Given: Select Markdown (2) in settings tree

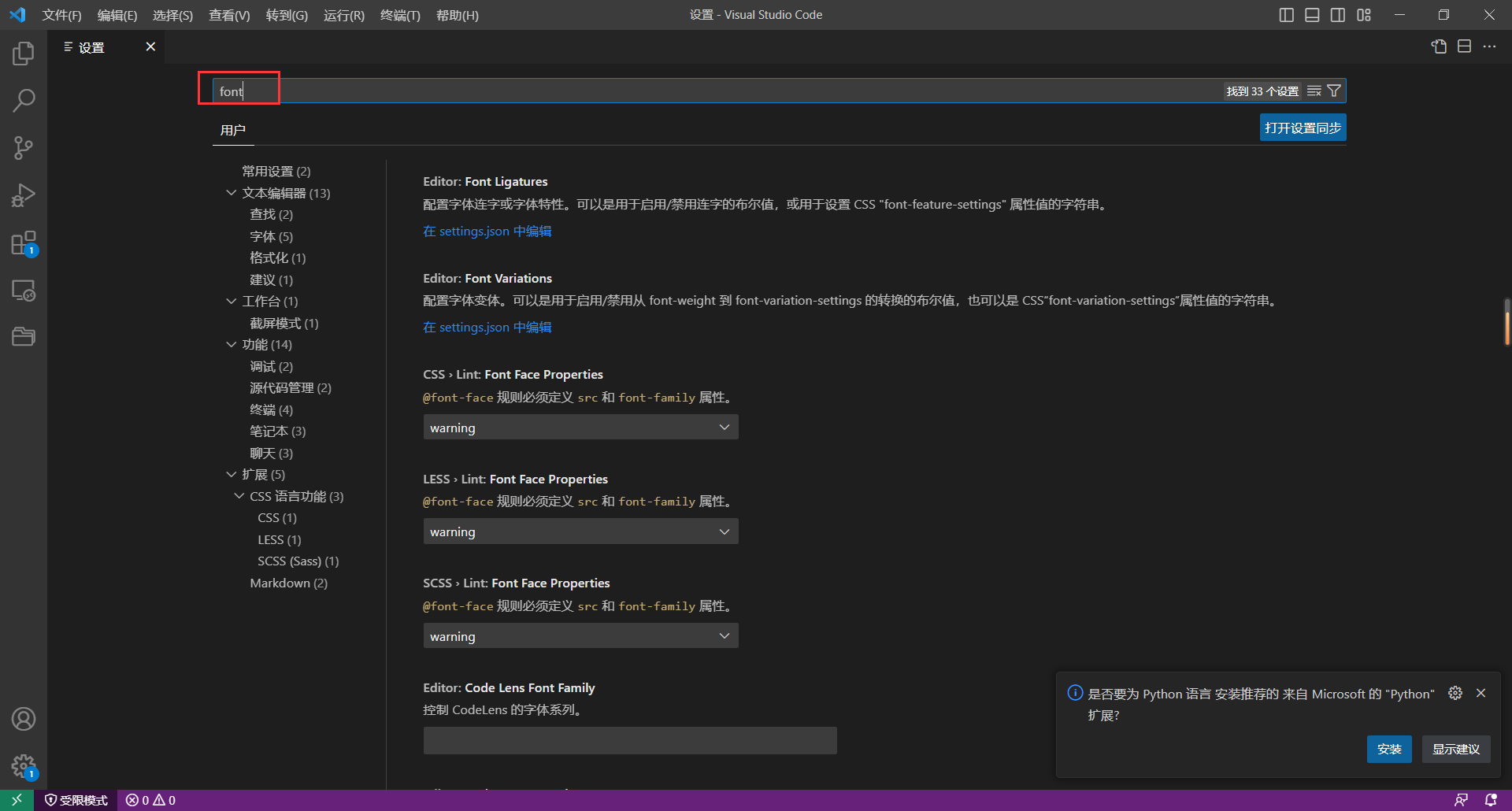Looking at the screenshot, I should 289,583.
